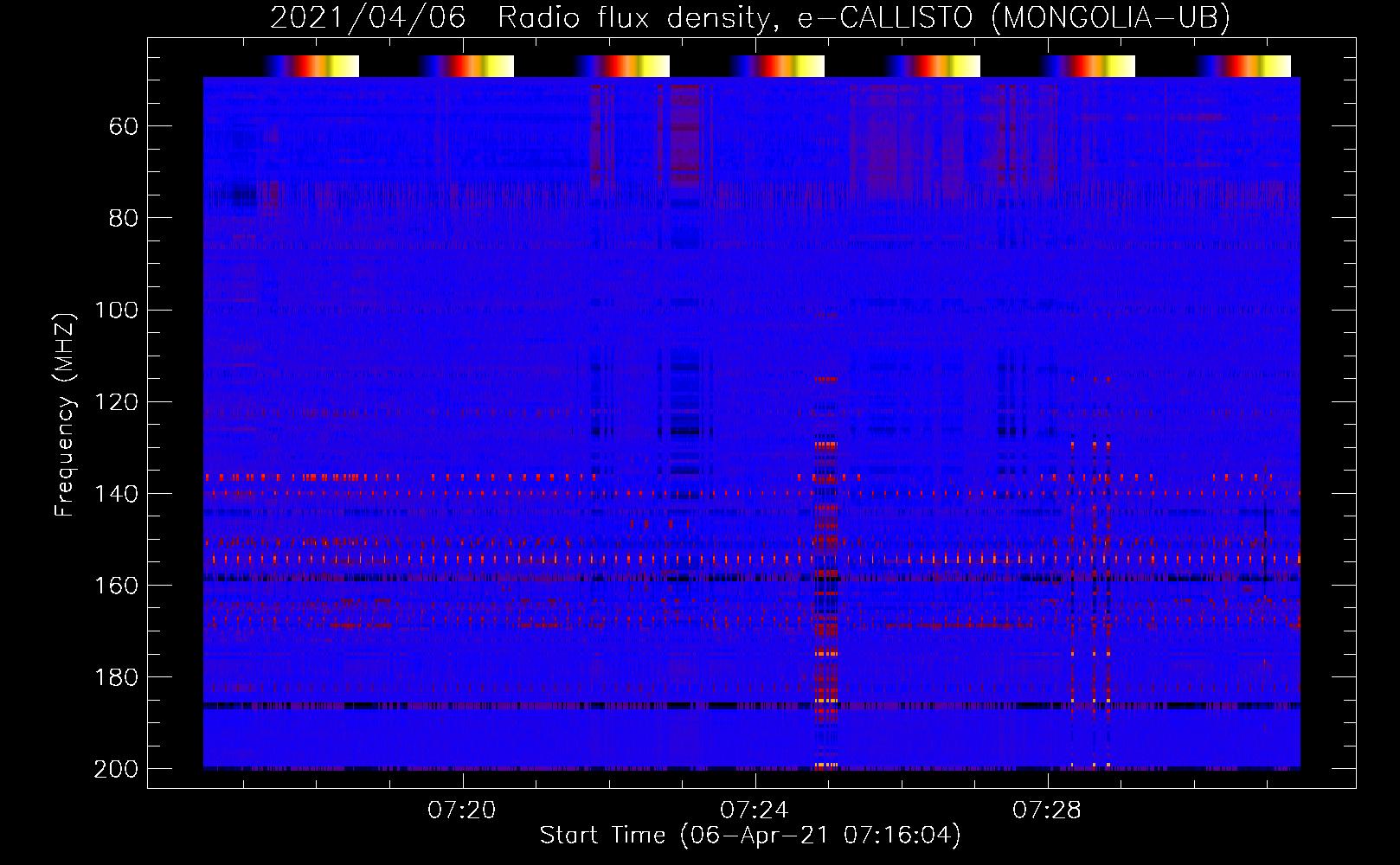
Task: Click the 140 MHz frequency tick label
Action: coord(116,494)
